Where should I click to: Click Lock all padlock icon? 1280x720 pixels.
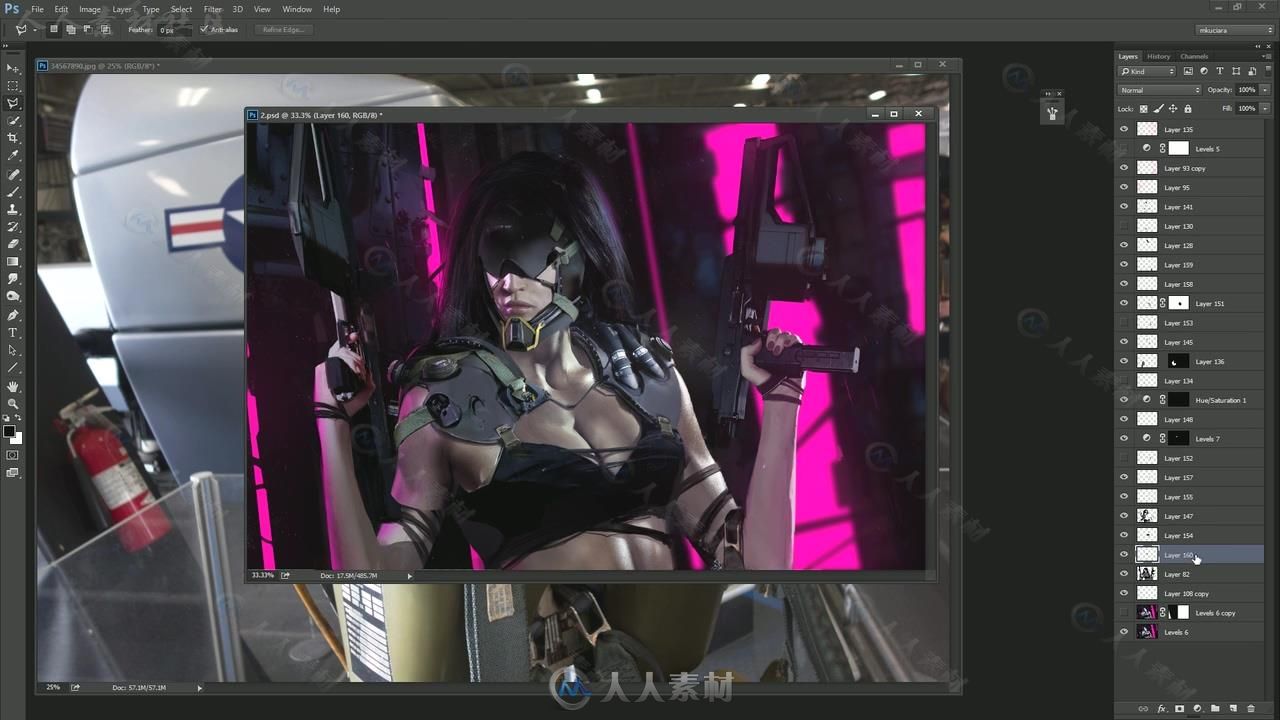pyautogui.click(x=1188, y=108)
